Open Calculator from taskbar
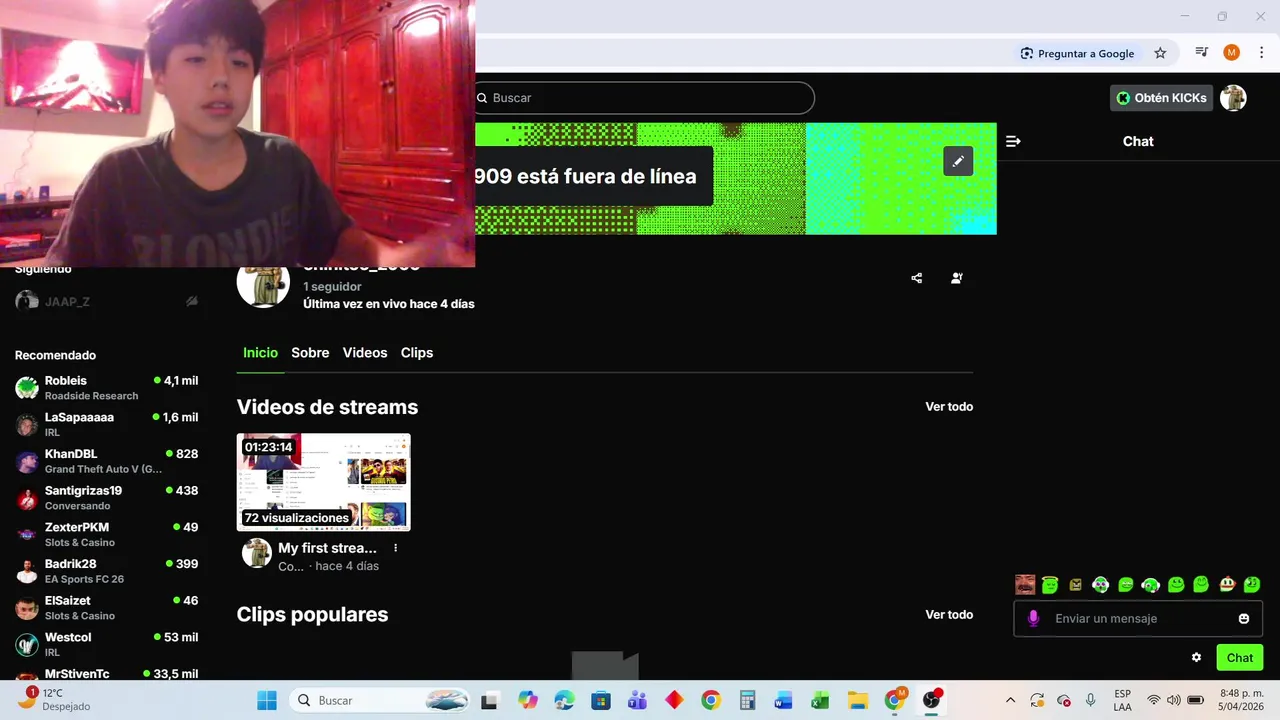 747,700
